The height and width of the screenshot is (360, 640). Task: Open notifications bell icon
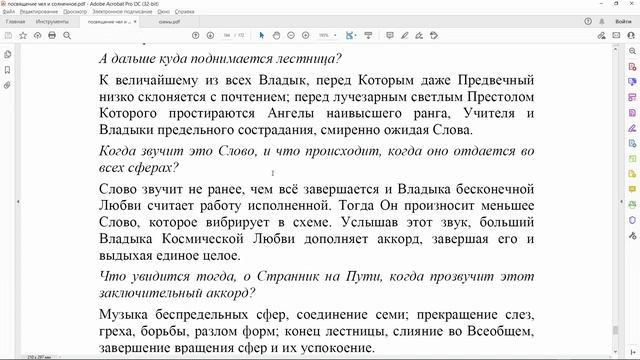pos(602,21)
